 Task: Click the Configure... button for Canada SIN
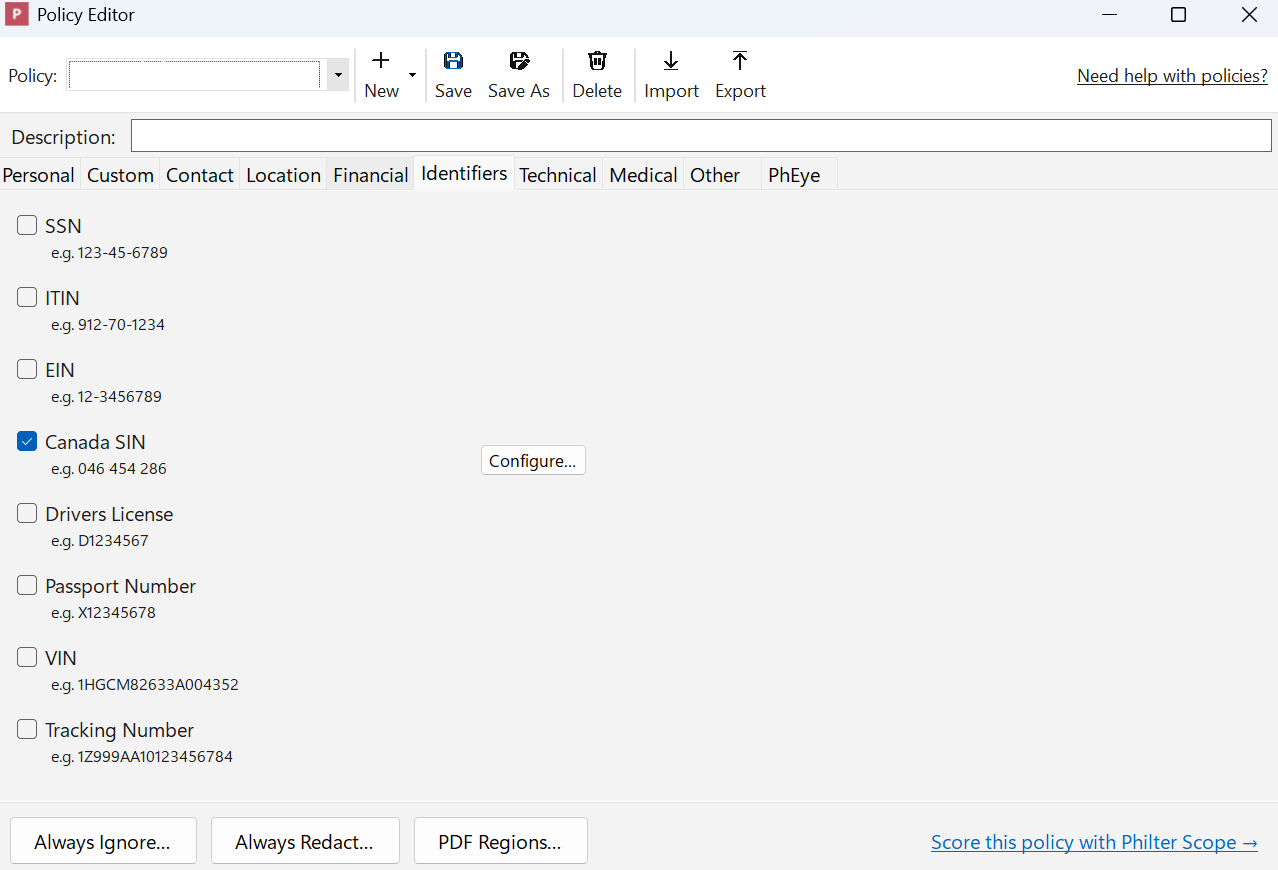533,461
